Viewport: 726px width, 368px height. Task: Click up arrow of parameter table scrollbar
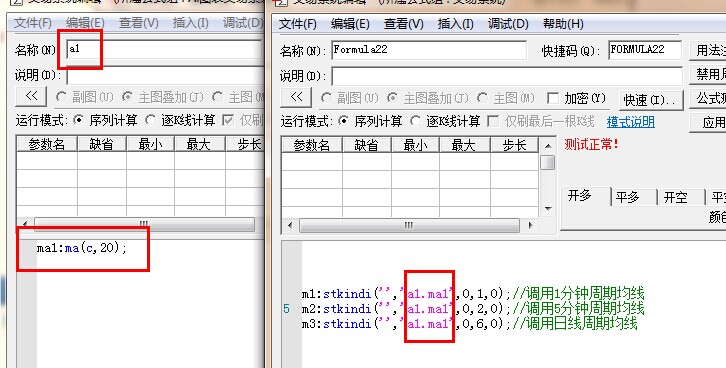point(548,146)
